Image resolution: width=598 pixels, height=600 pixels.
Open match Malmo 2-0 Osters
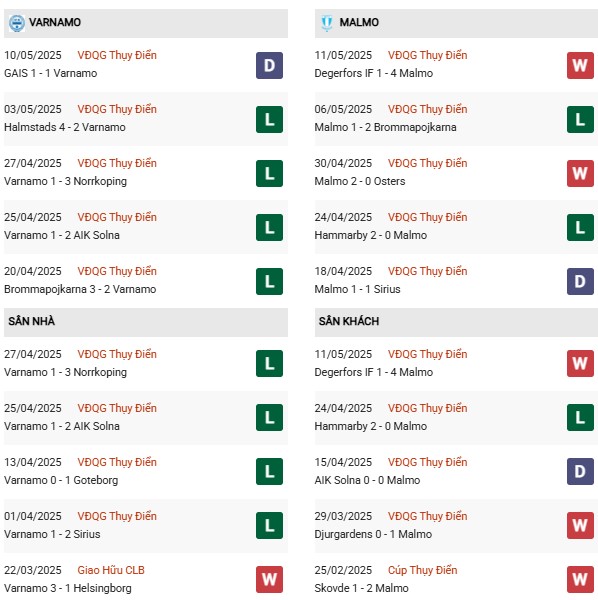[x=360, y=181]
